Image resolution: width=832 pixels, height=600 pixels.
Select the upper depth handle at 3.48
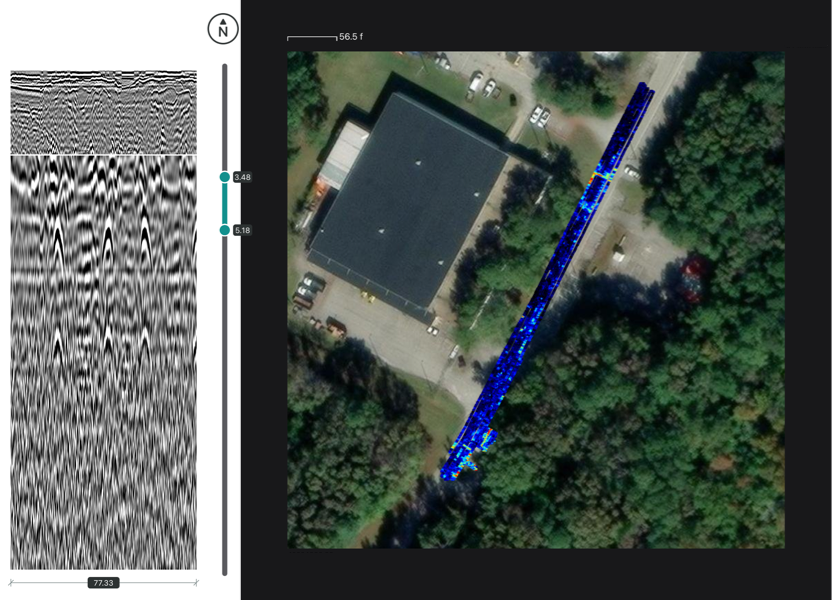click(225, 177)
